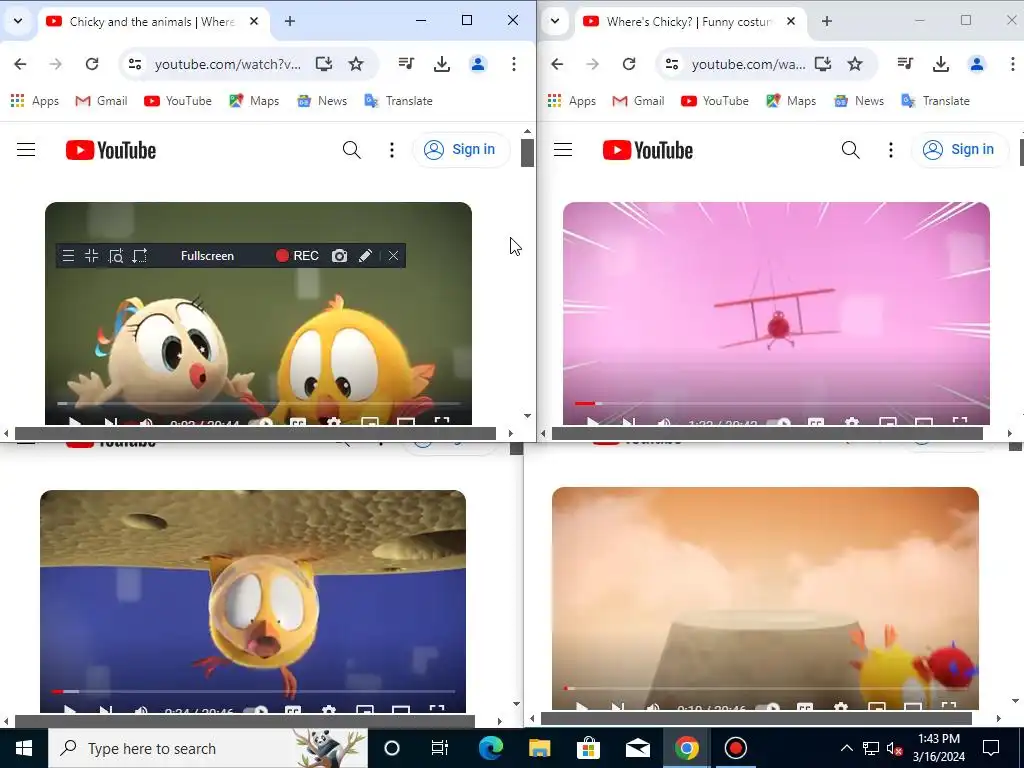Seek on the Chicky and the animals video progress bar

click(x=258, y=404)
